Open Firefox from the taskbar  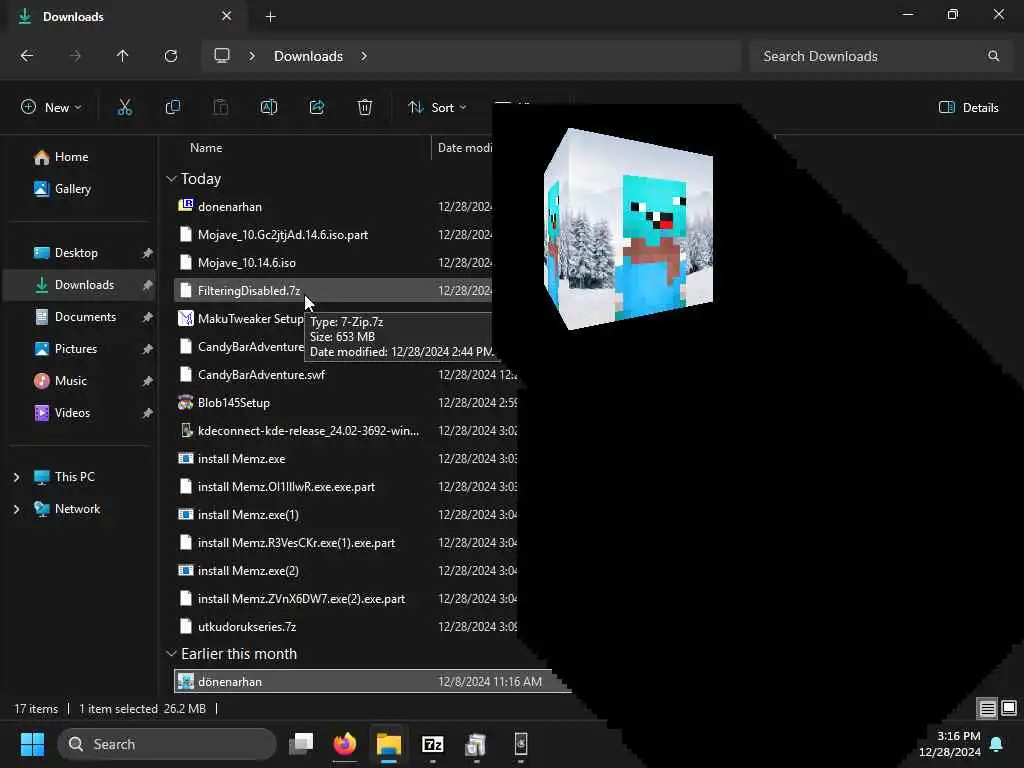pyautogui.click(x=345, y=744)
